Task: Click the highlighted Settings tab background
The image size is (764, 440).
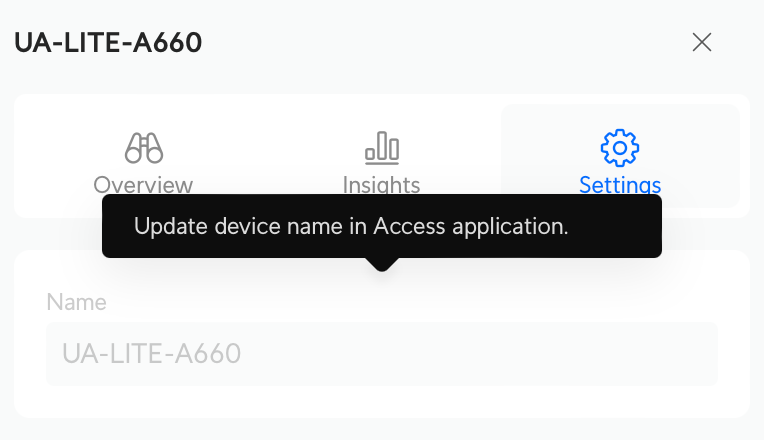Action: (690, 130)
